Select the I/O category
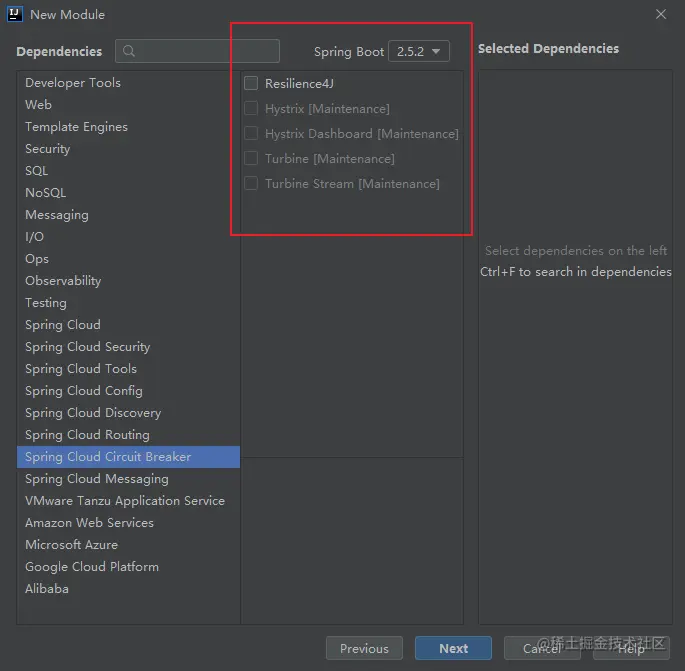This screenshot has height=671, width=685. tap(128, 236)
